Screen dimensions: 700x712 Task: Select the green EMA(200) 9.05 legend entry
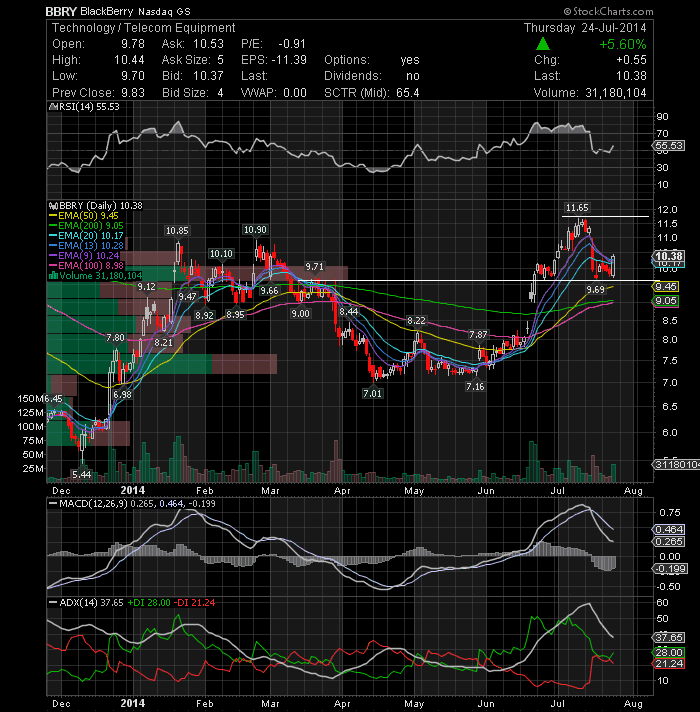(86, 226)
